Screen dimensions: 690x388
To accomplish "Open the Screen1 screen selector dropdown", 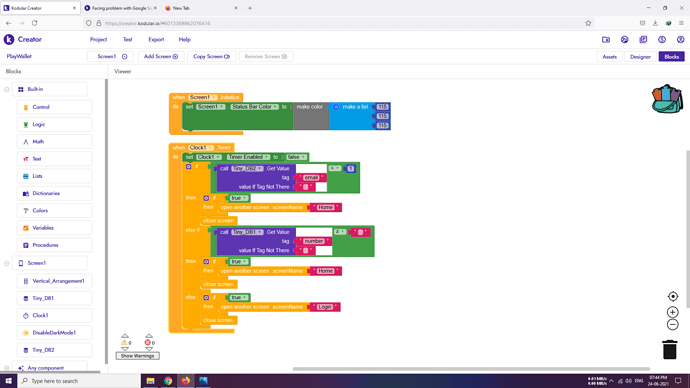I will (110, 56).
